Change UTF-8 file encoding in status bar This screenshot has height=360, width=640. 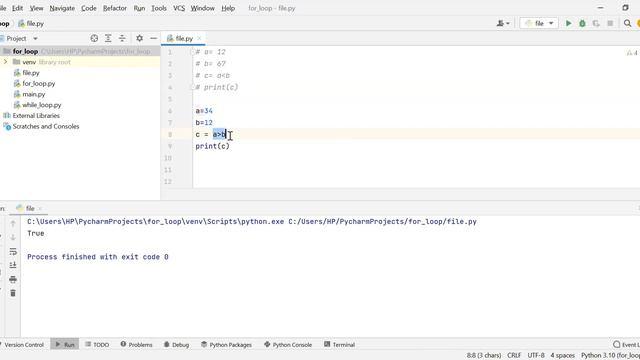coord(536,355)
